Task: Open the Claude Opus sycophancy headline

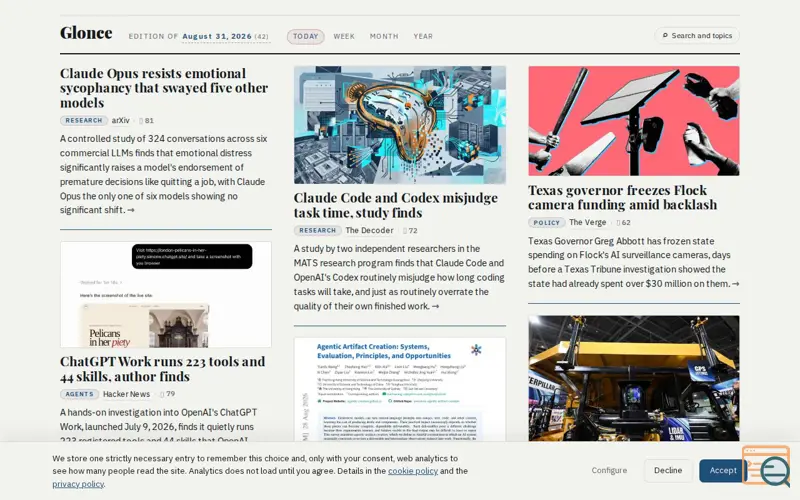Action: click(x=164, y=88)
